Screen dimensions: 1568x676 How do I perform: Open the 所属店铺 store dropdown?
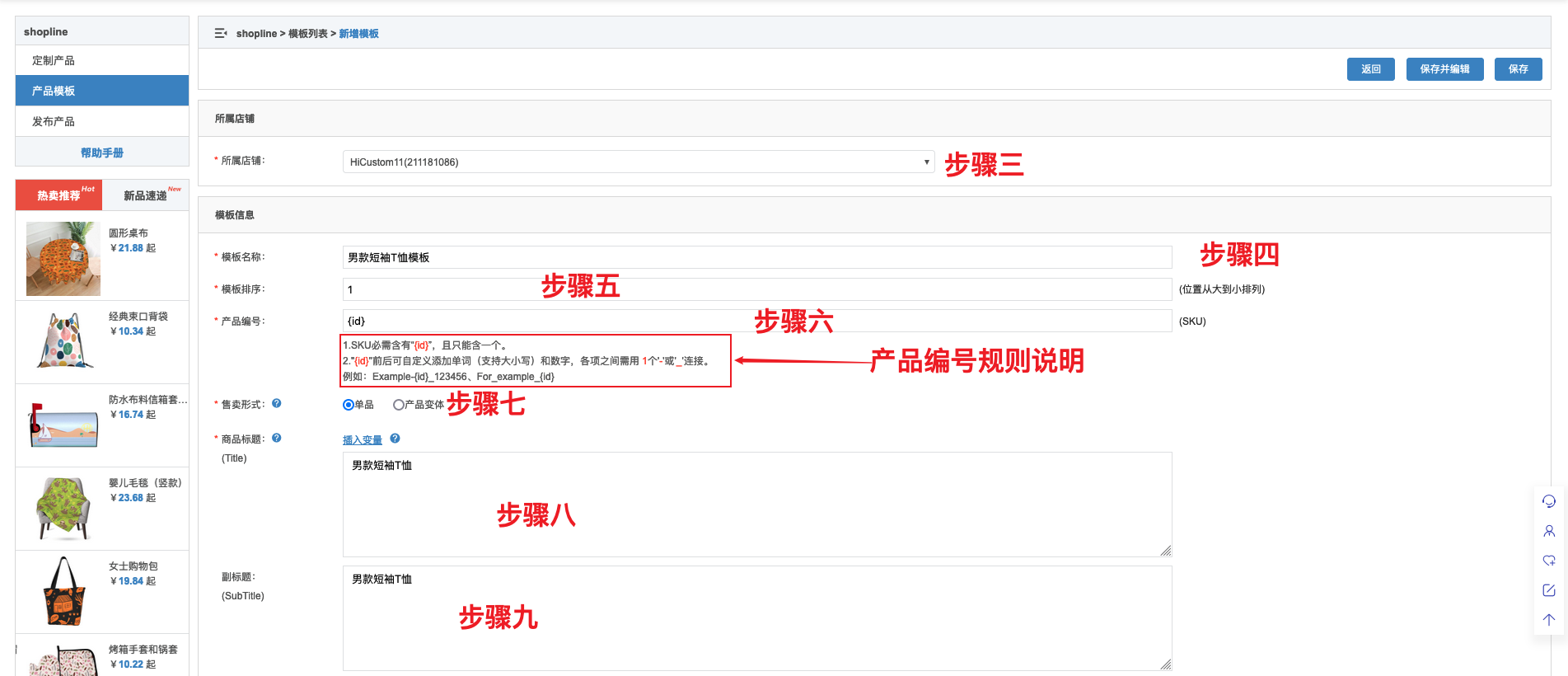point(639,162)
